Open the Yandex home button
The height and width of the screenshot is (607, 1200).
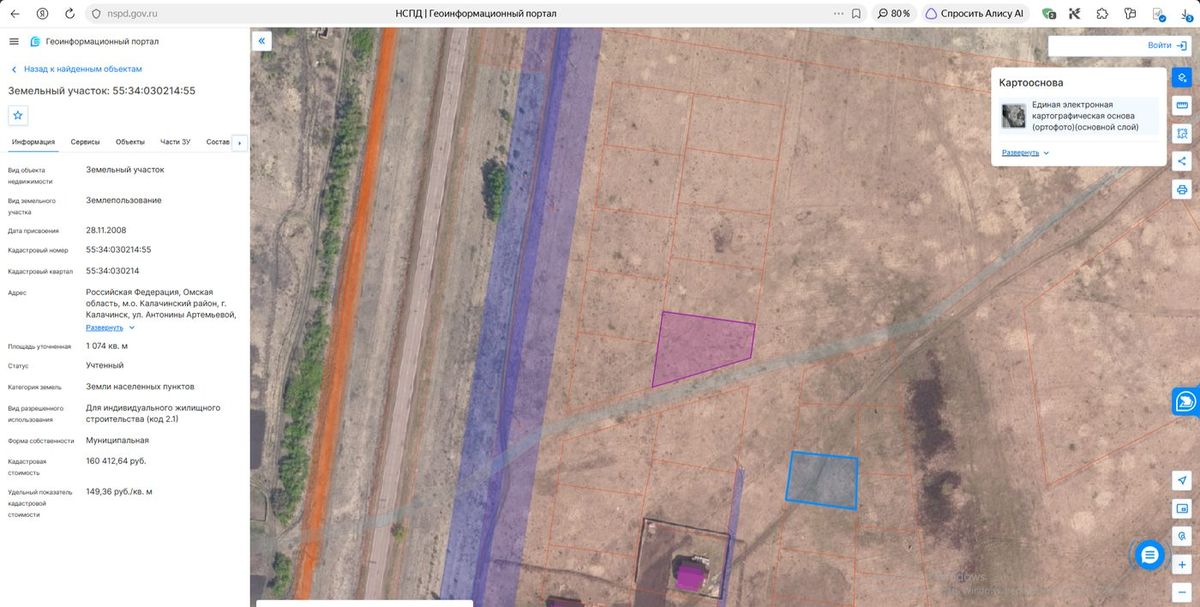(42, 14)
